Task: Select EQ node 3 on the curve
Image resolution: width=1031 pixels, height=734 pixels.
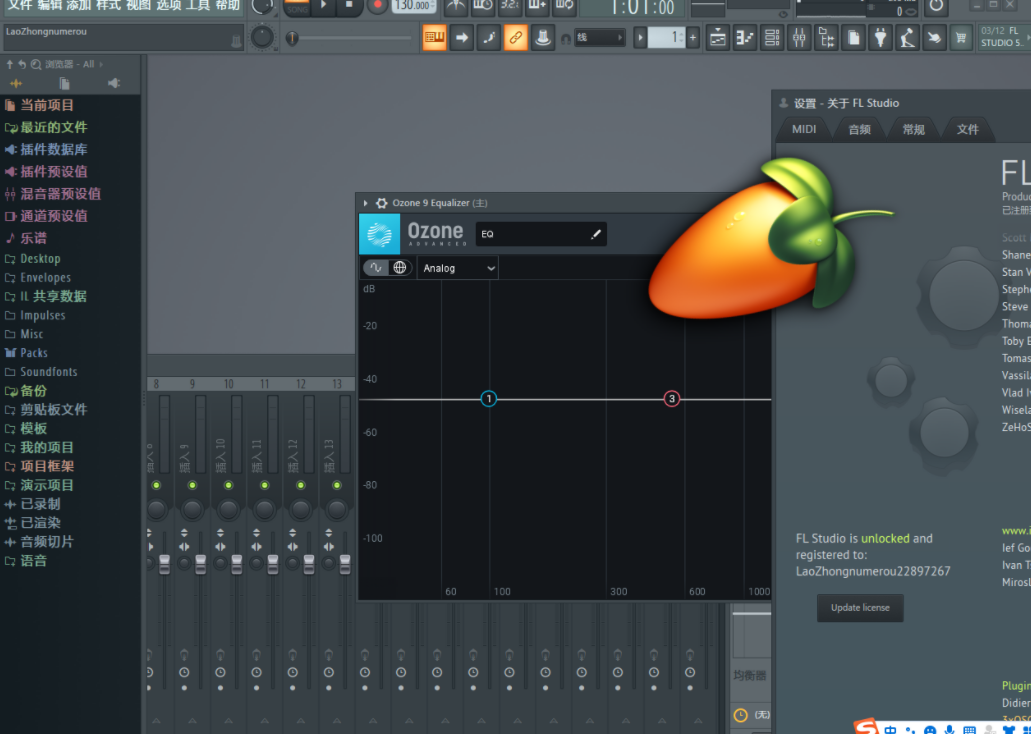Action: pyautogui.click(x=671, y=399)
